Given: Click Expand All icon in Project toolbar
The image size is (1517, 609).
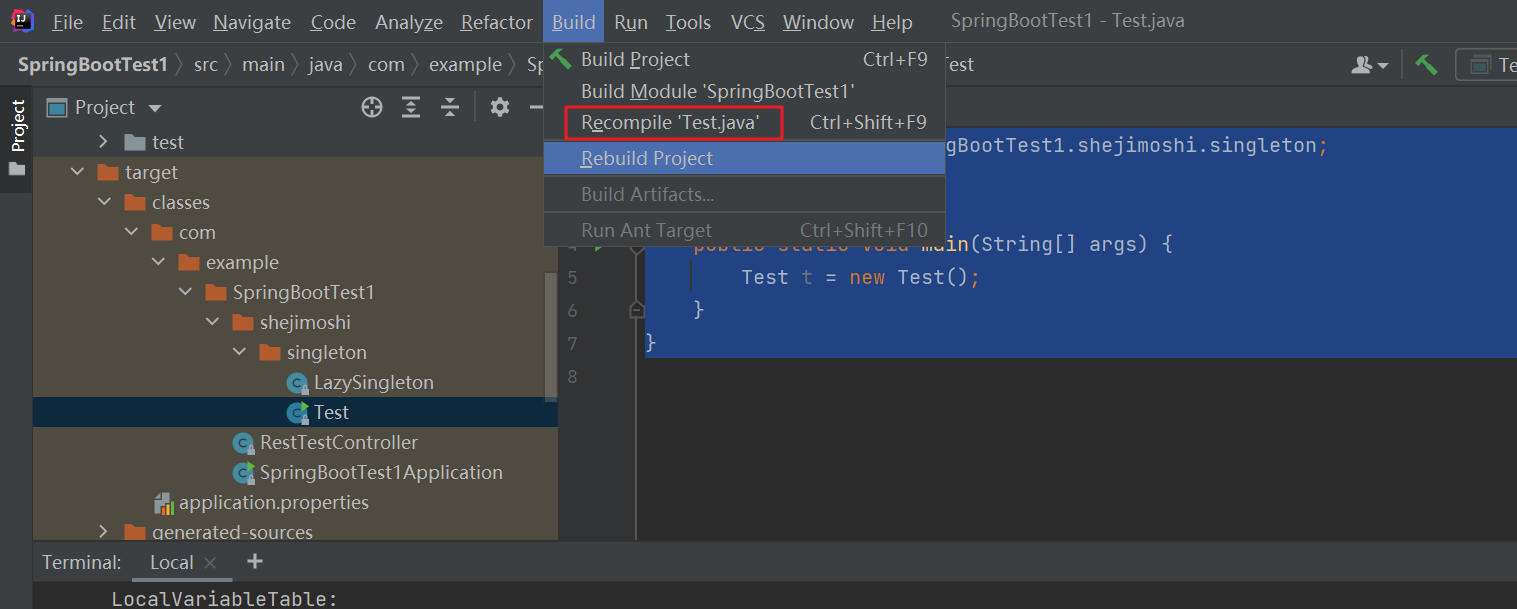Looking at the screenshot, I should pos(411,107).
